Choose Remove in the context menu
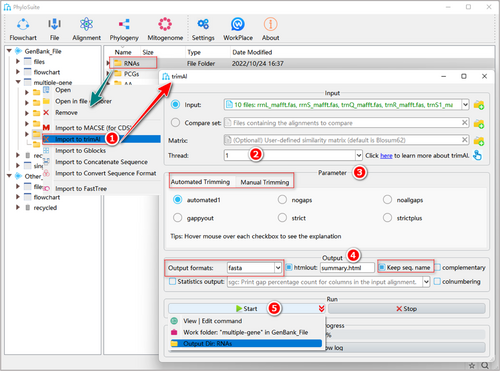The image size is (500, 371). [66, 113]
